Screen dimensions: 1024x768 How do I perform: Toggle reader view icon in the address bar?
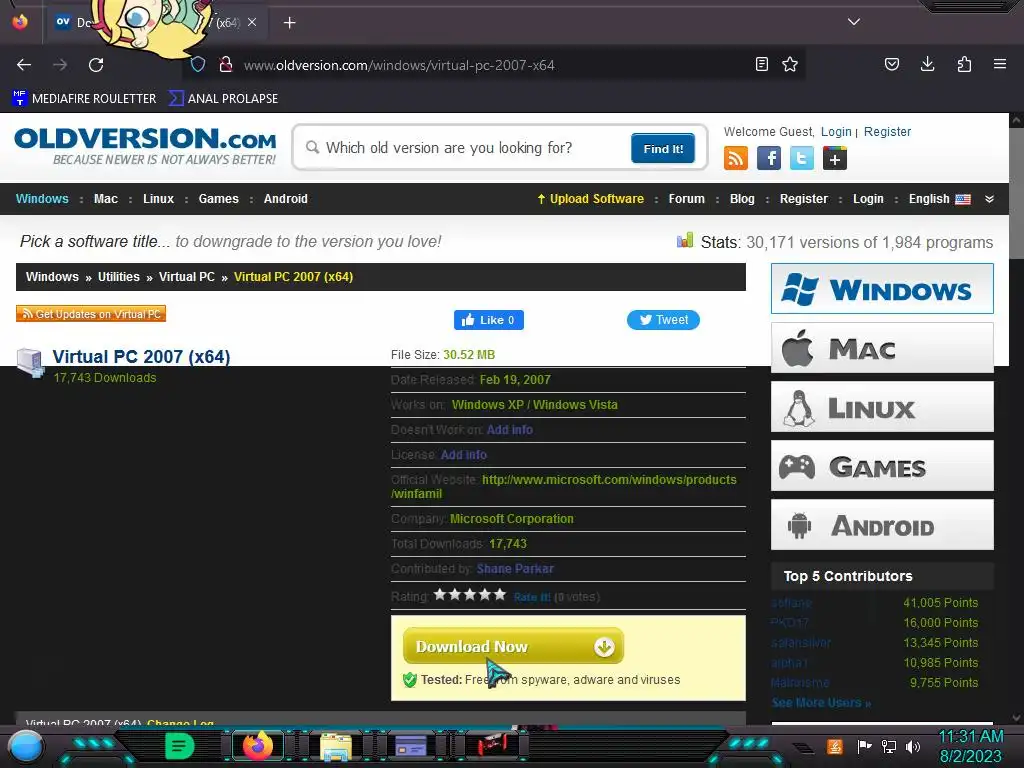coord(761,64)
